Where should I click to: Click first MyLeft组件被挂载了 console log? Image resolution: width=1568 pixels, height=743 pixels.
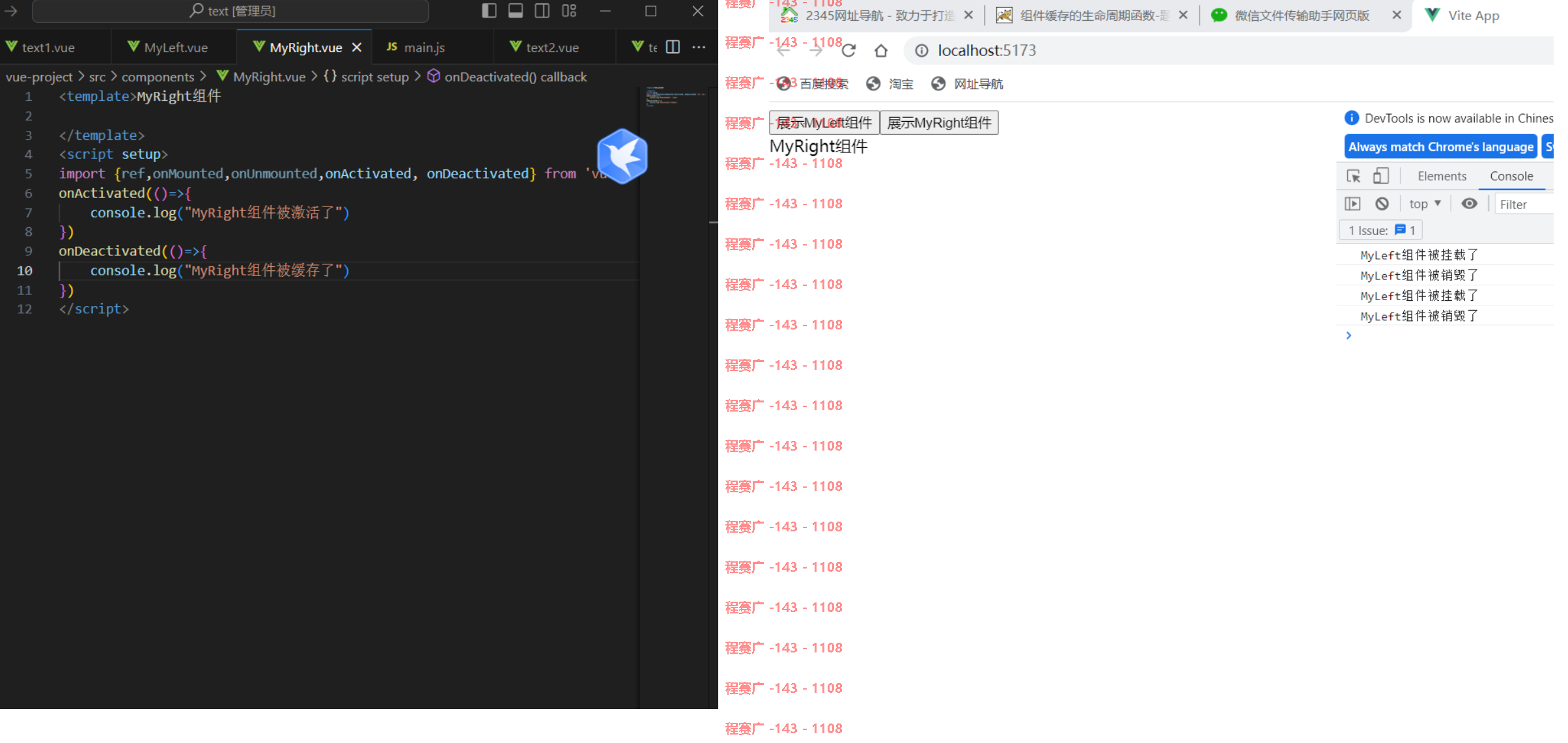point(1419,255)
